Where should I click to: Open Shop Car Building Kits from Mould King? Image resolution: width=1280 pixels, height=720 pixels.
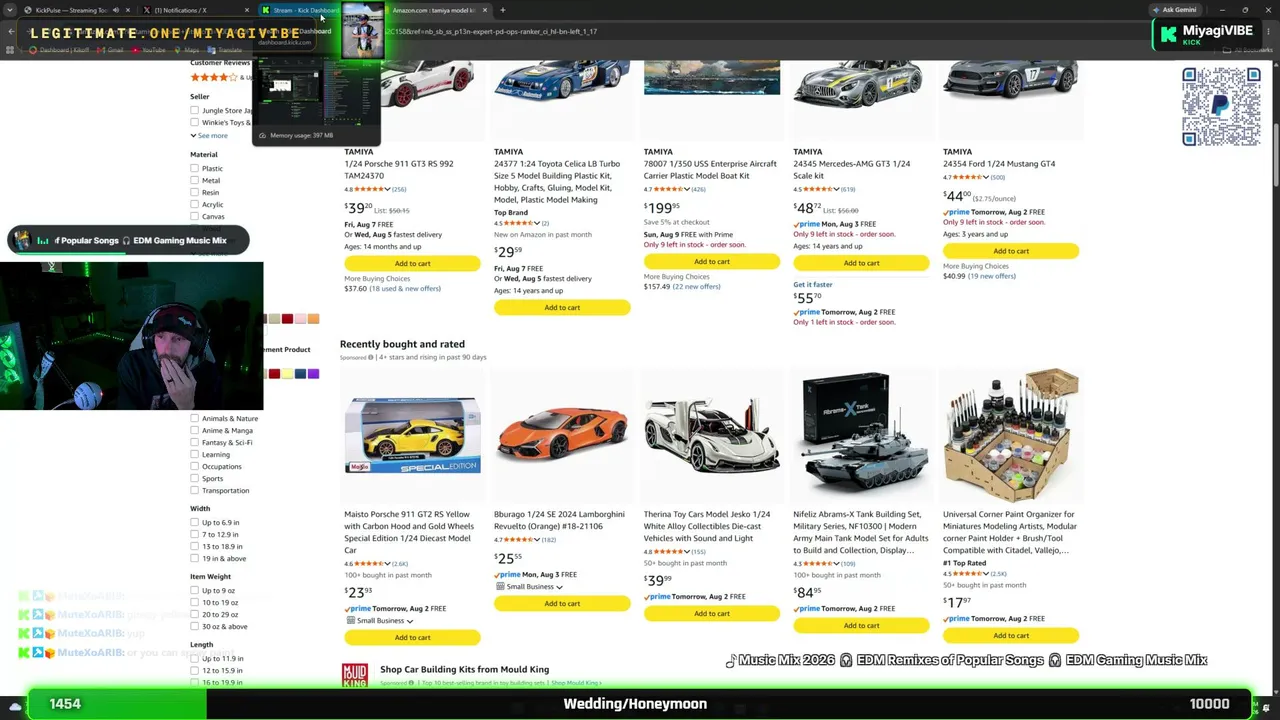pos(464,669)
